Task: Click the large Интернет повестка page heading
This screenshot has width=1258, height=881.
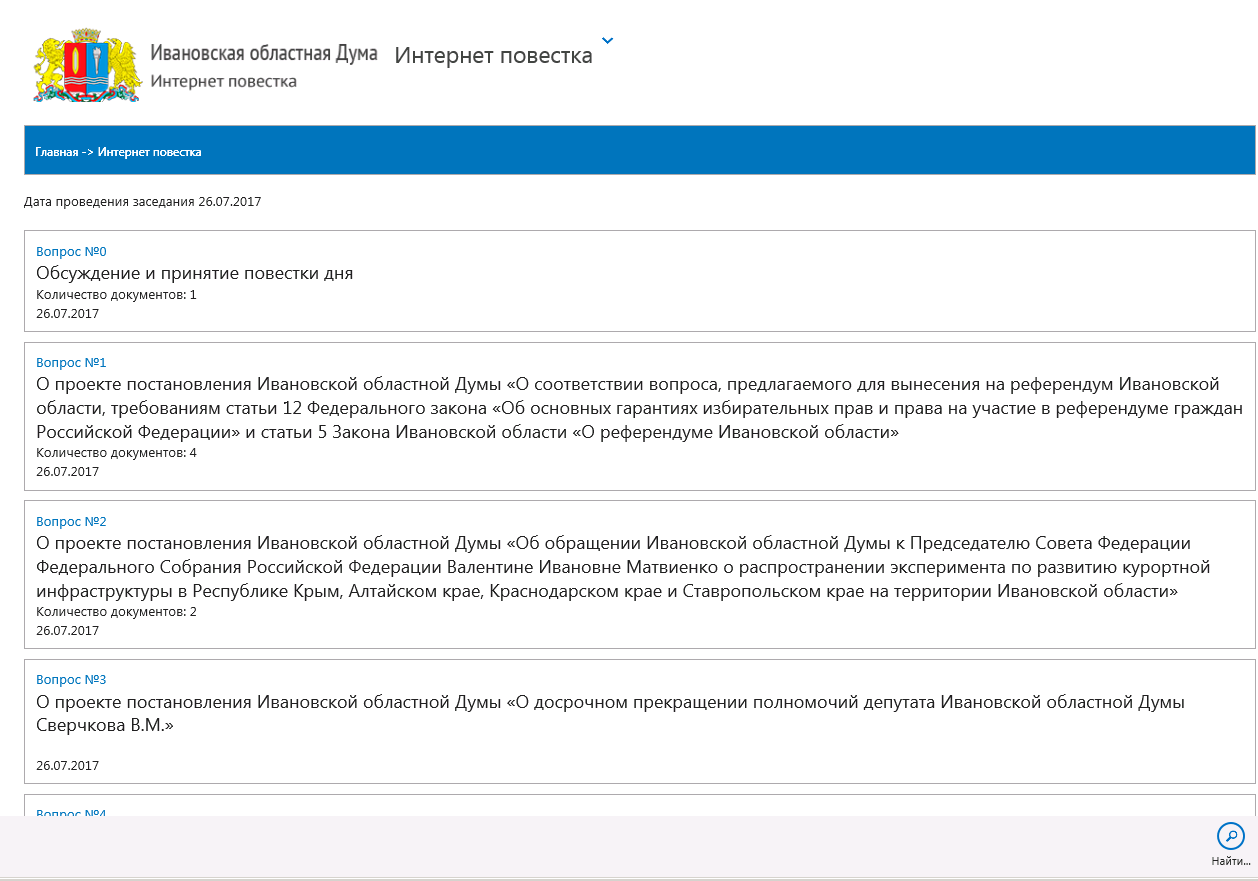Action: pyautogui.click(x=494, y=55)
